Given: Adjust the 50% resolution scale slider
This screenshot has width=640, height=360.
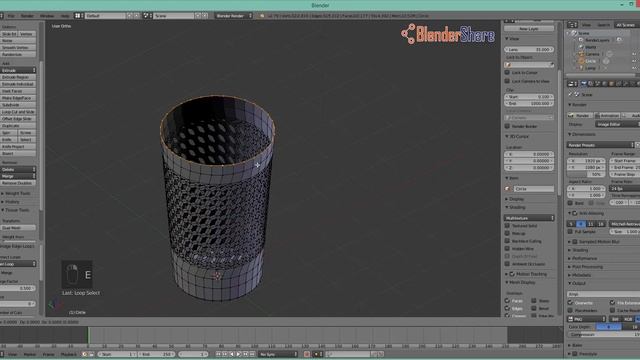Looking at the screenshot, I should [586, 174].
